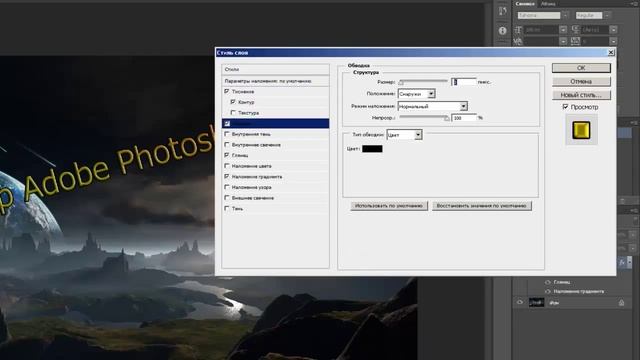
Task: Select Наложение цвета label in style list
Action: pyautogui.click(x=251, y=166)
